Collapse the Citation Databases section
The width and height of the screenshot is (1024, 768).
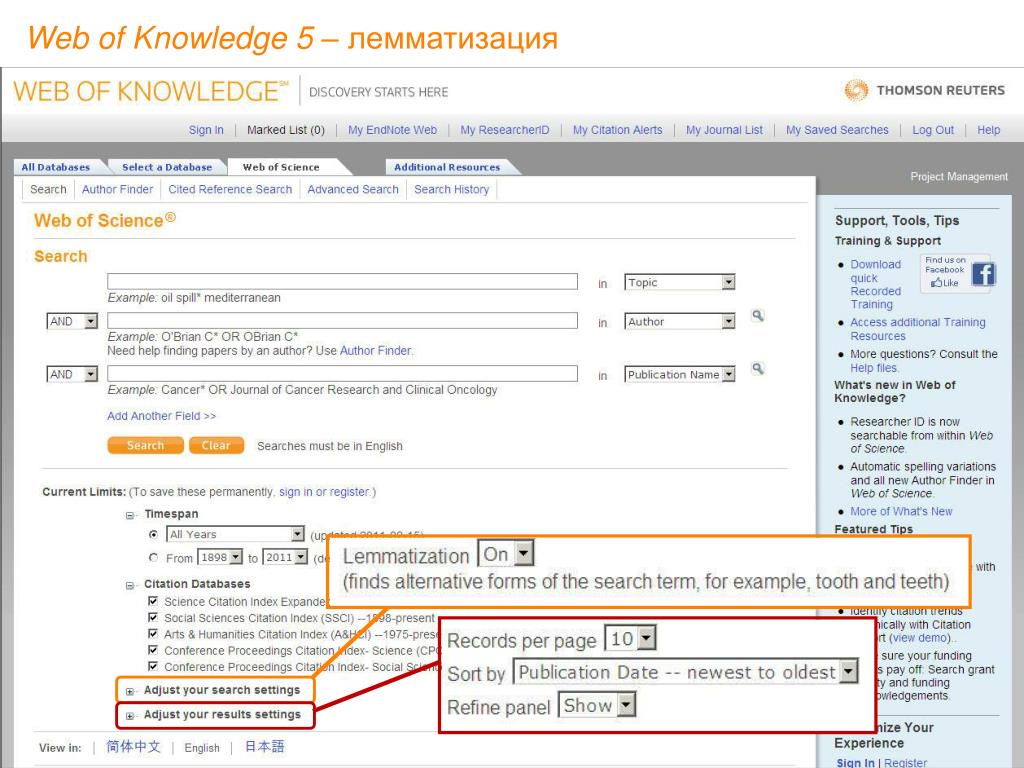coord(129,585)
